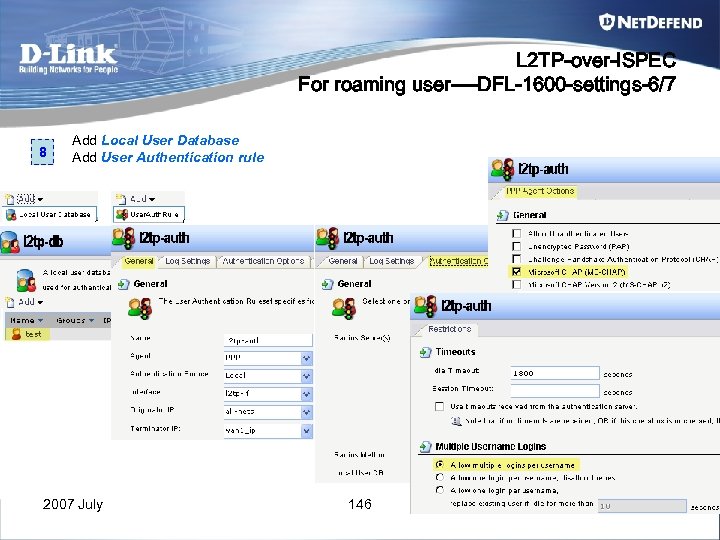
Task: Open the Interface dropdown showing l2tp
Action: (306, 394)
